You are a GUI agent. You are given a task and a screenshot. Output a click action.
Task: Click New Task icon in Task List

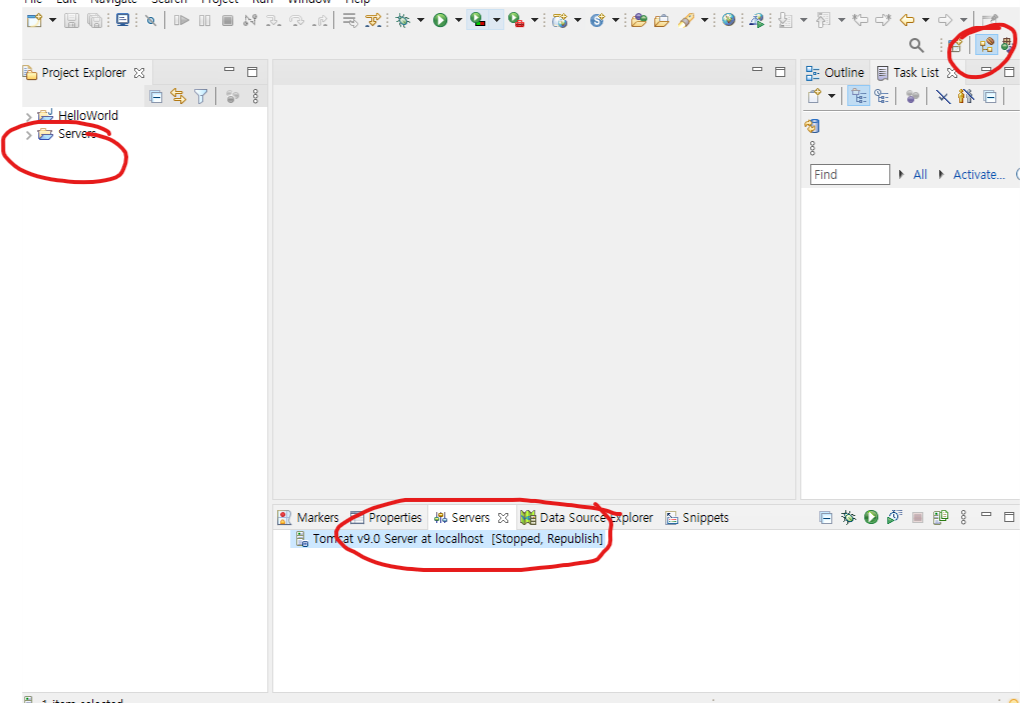coord(814,97)
